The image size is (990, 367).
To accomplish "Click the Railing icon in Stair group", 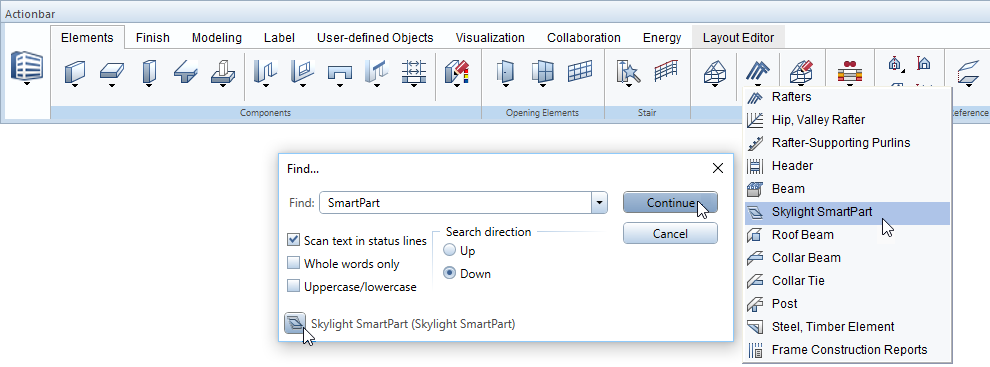I will click(665, 71).
